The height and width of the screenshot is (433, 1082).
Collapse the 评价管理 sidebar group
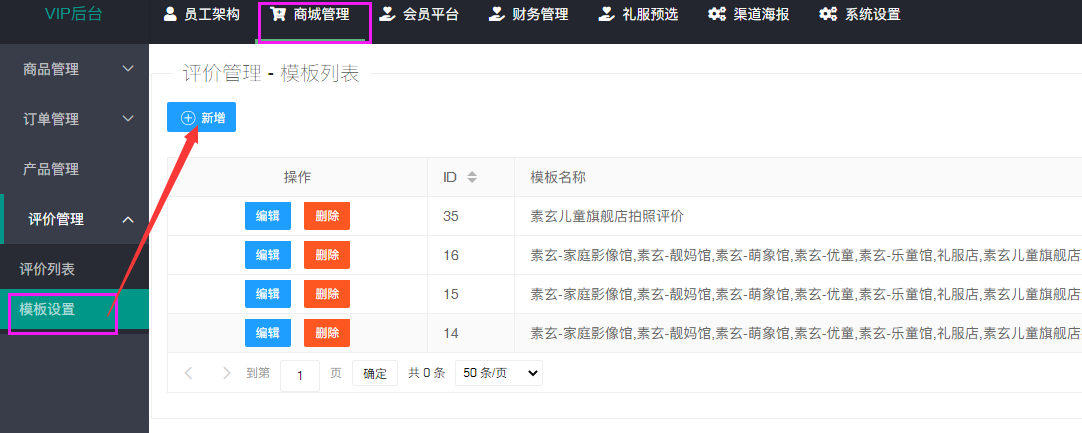[127, 220]
